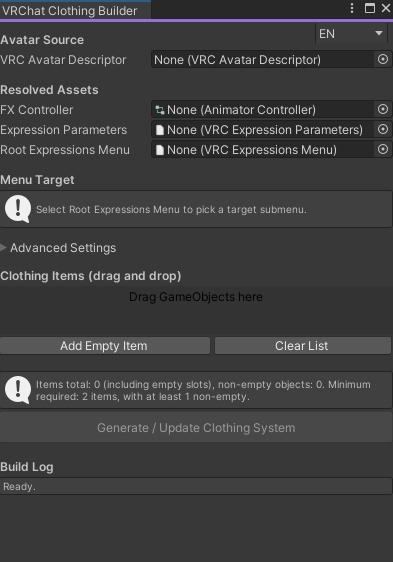
Task: Click the Avatar Source heading
Action: (42, 40)
